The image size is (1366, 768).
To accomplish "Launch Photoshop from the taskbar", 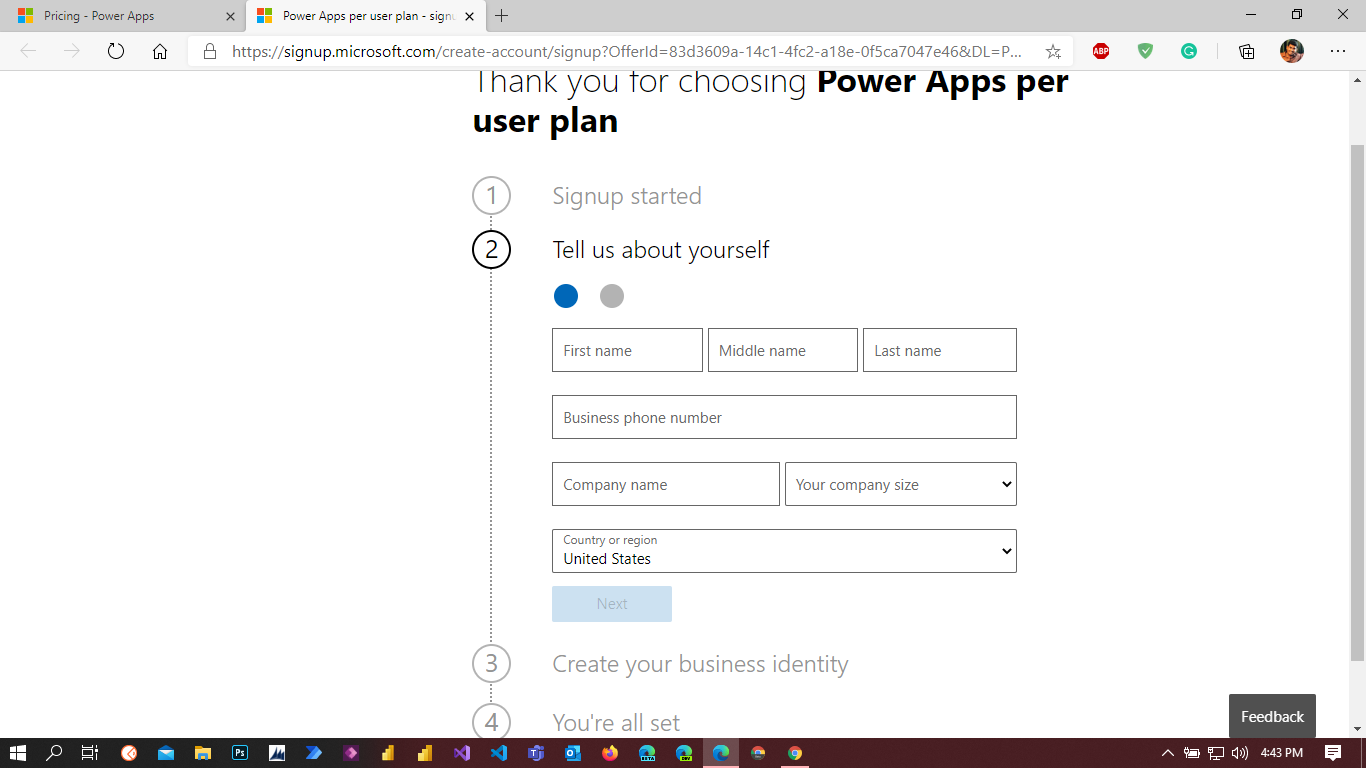I will (x=240, y=753).
